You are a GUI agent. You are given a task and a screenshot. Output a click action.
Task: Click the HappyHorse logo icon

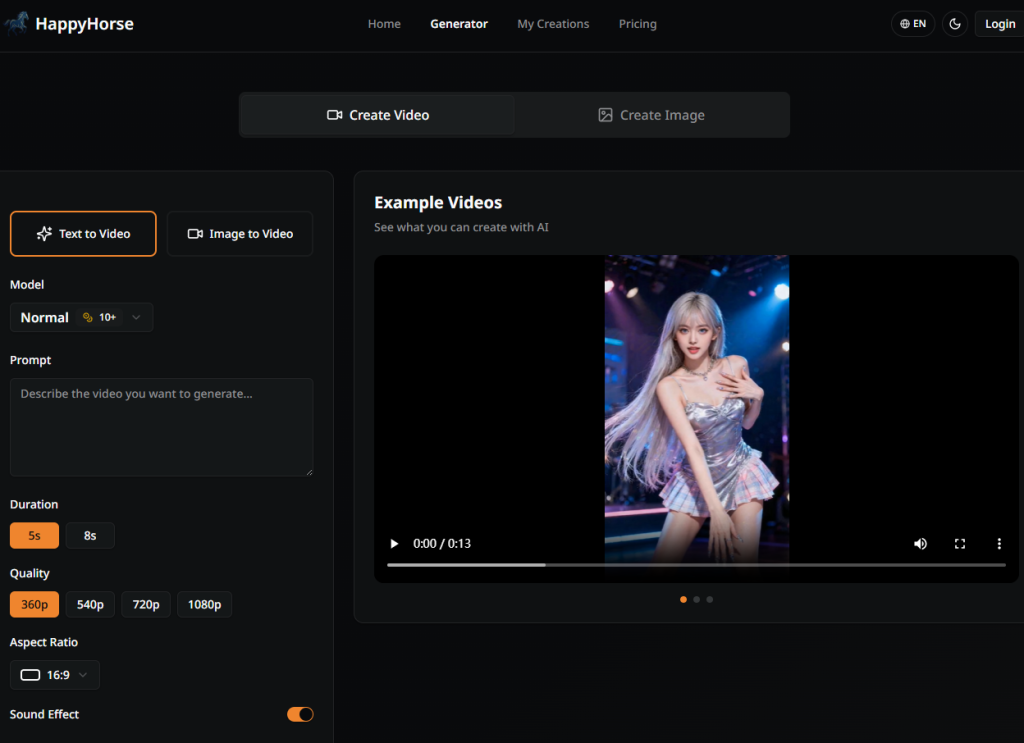[x=17, y=24]
